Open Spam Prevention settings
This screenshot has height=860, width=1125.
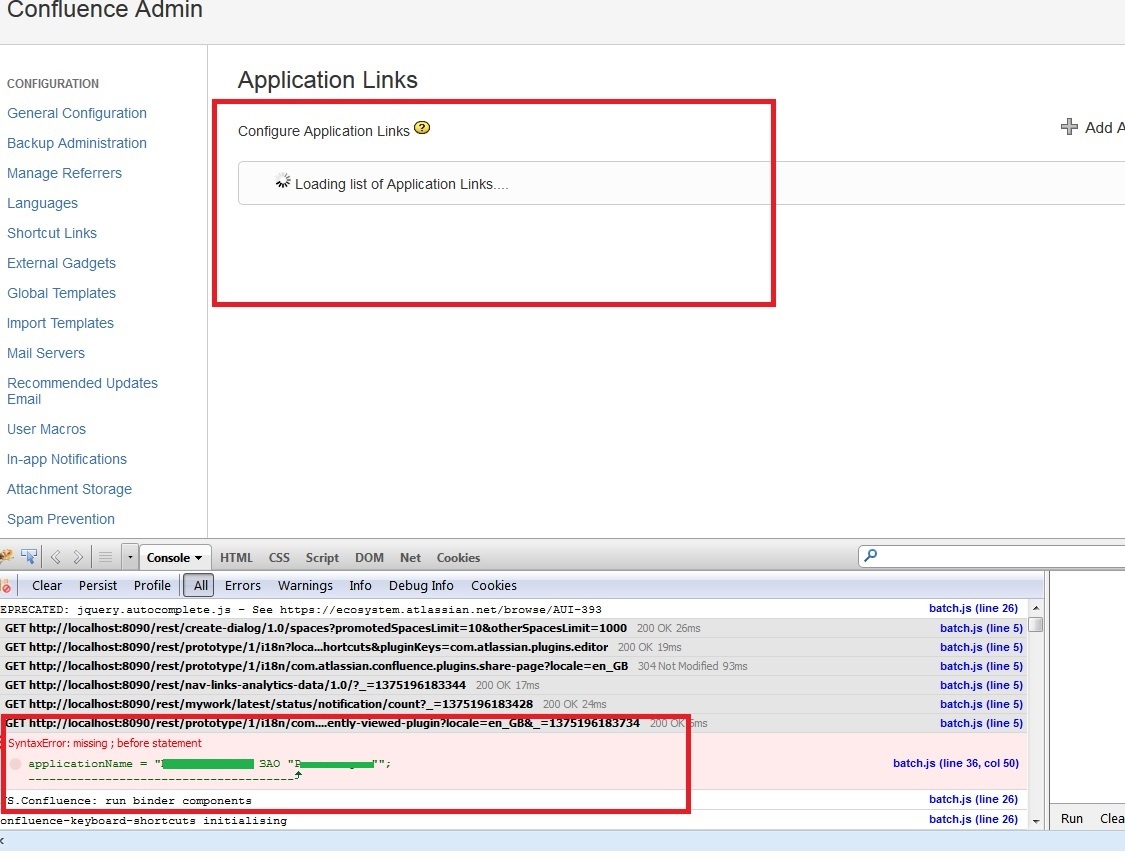[61, 520]
